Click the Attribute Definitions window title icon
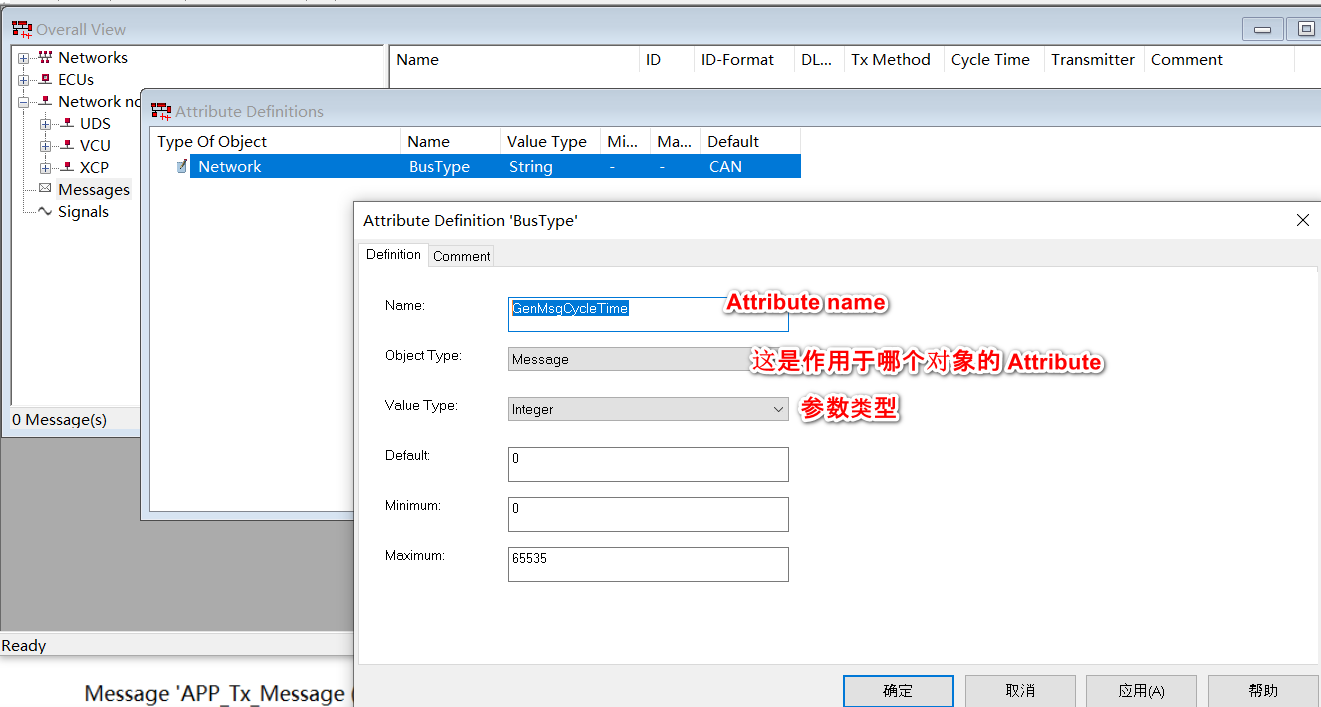The width and height of the screenshot is (1321, 707). [x=160, y=110]
